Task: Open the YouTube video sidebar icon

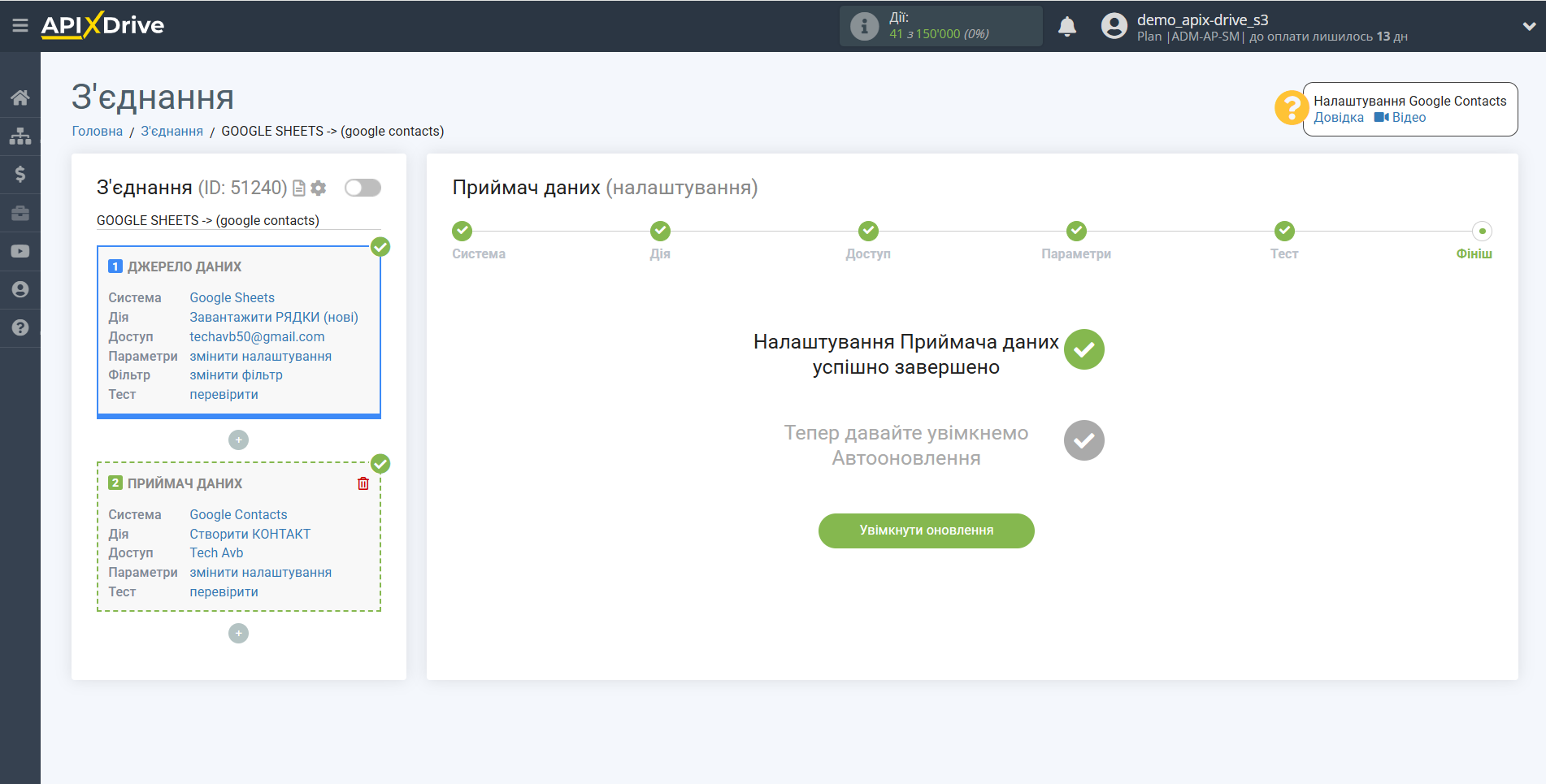Action: click(x=20, y=251)
